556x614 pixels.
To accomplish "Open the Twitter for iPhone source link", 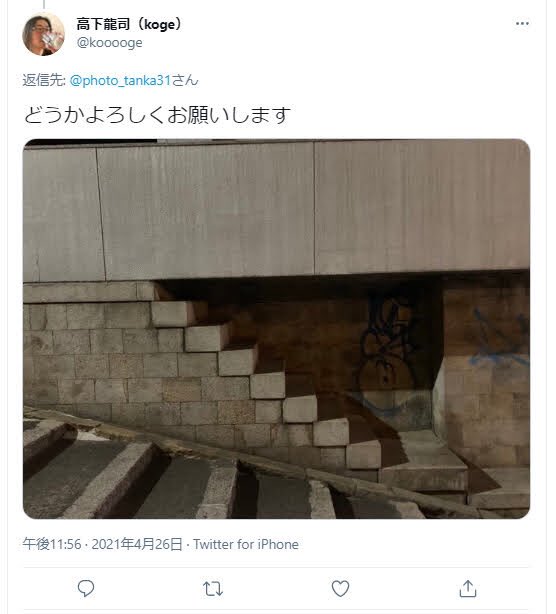I will (x=246, y=544).
